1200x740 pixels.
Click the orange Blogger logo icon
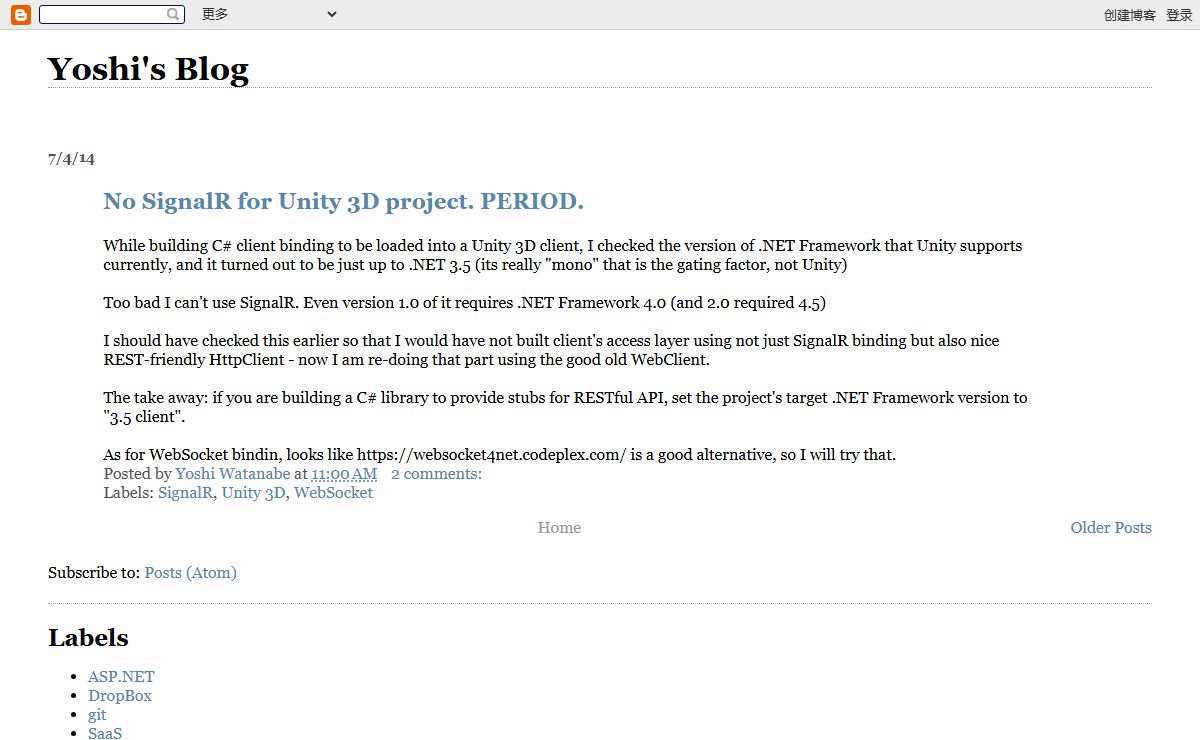click(20, 14)
